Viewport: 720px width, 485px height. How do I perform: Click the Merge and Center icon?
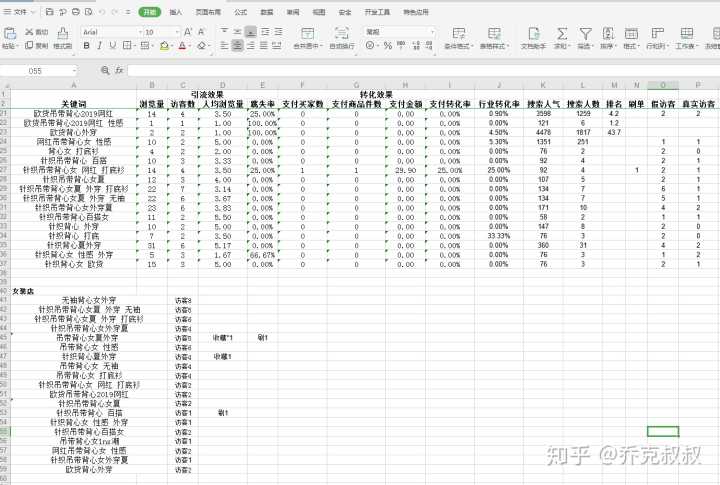click(x=308, y=33)
